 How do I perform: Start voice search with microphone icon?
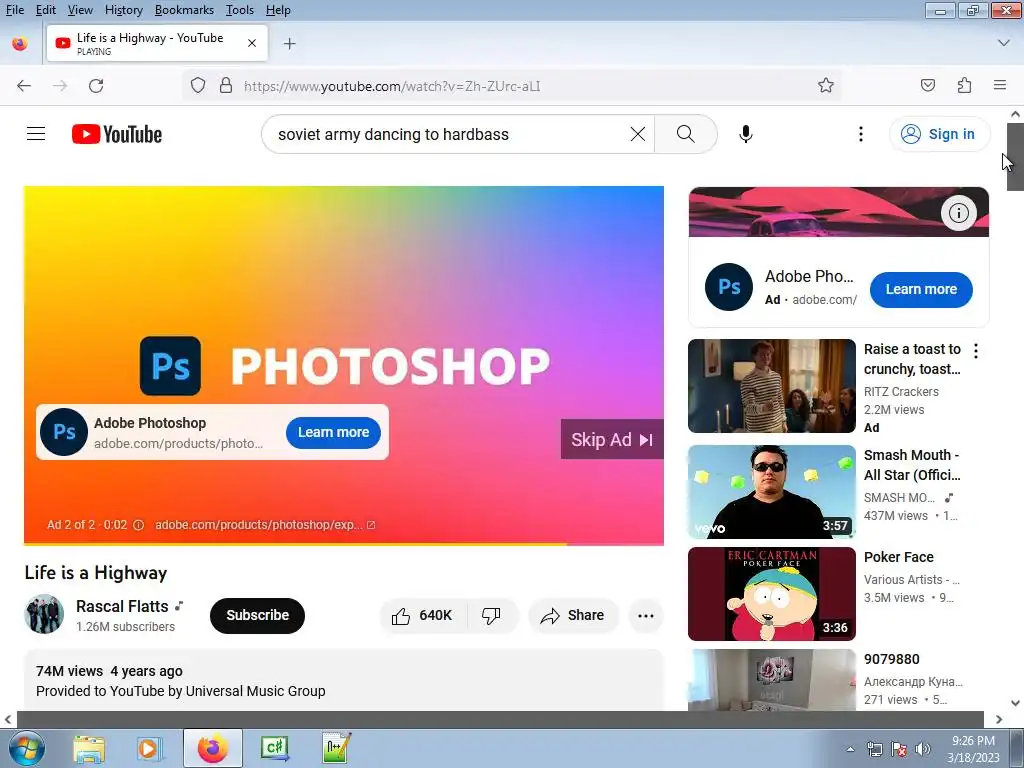tap(746, 134)
